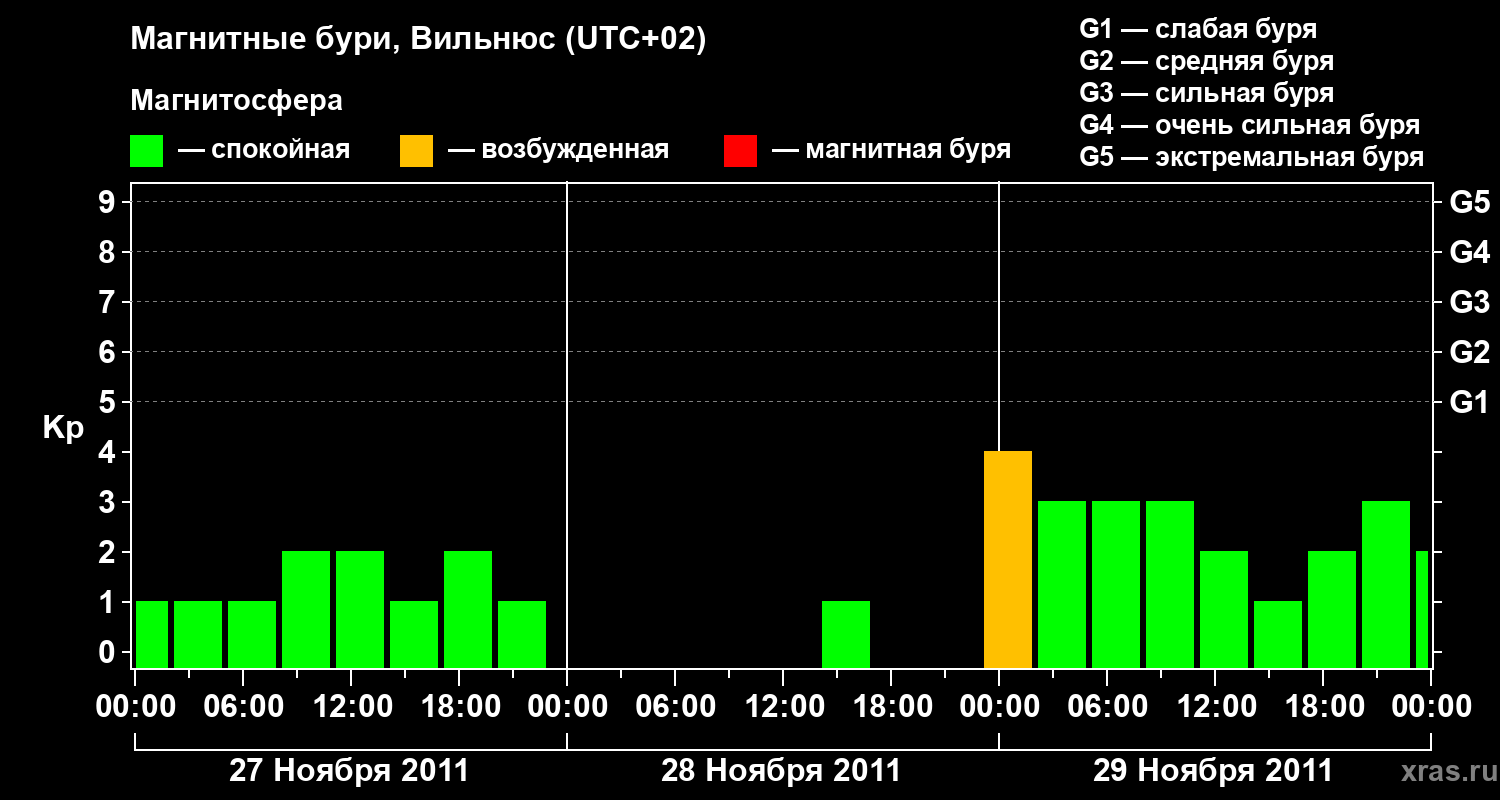
Task: Click the 'G2' label on the right axis
Action: [1470, 352]
